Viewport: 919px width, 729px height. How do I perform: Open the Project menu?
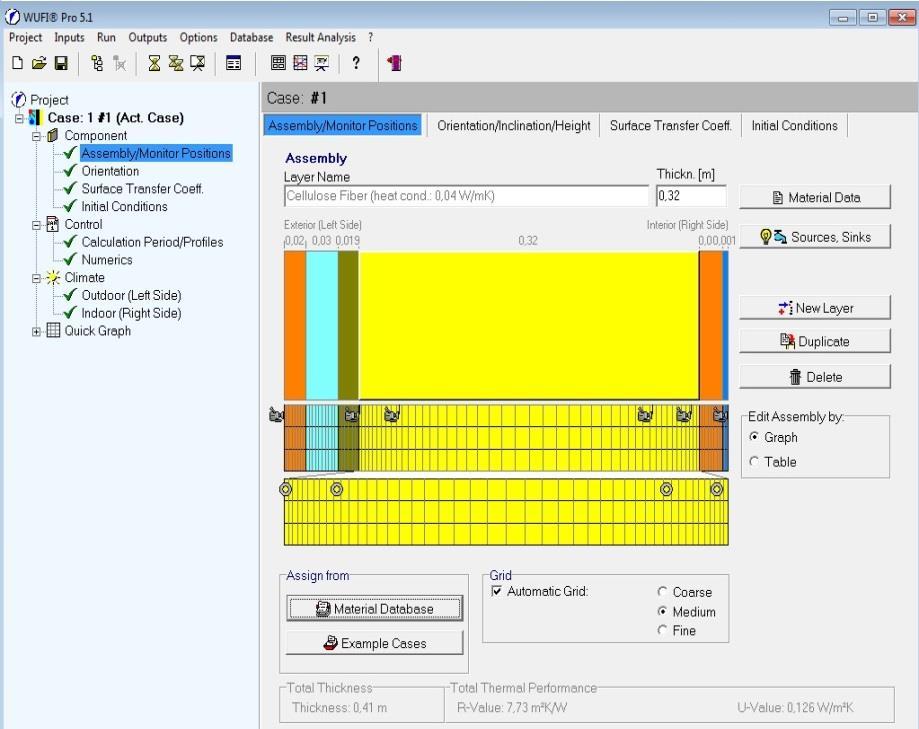point(25,38)
